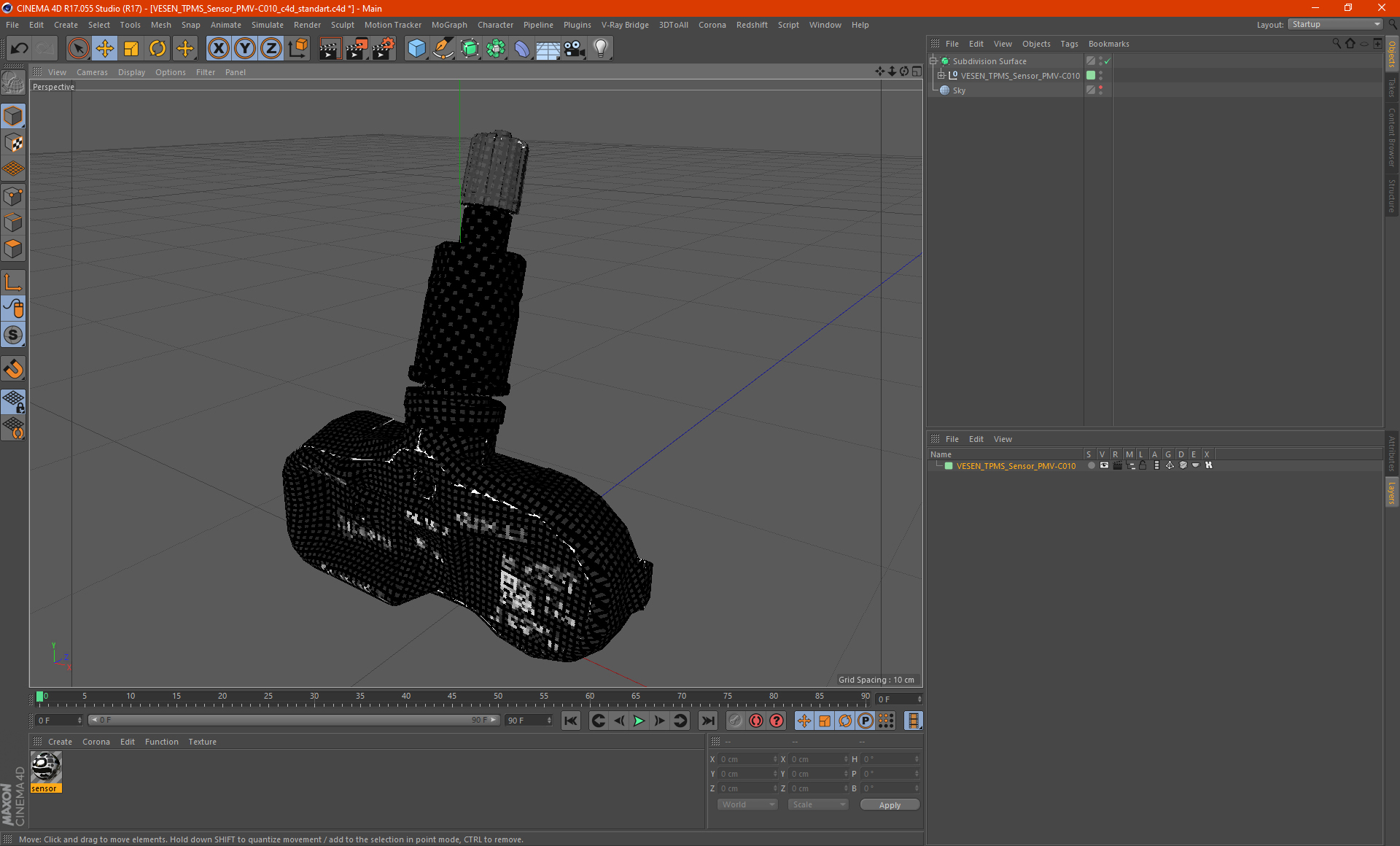Switch to Texture mode

pos(13,143)
